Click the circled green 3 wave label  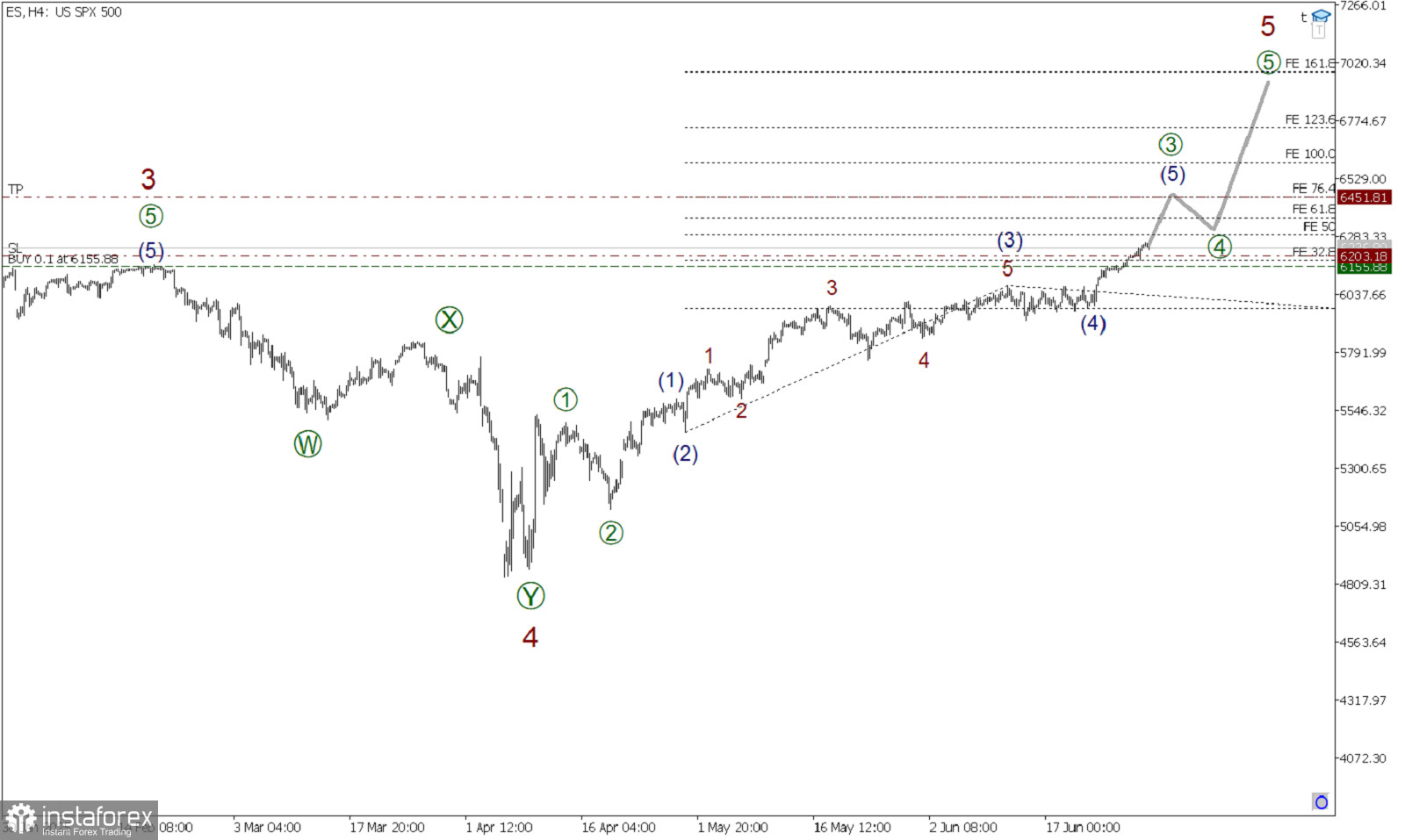1171,145
